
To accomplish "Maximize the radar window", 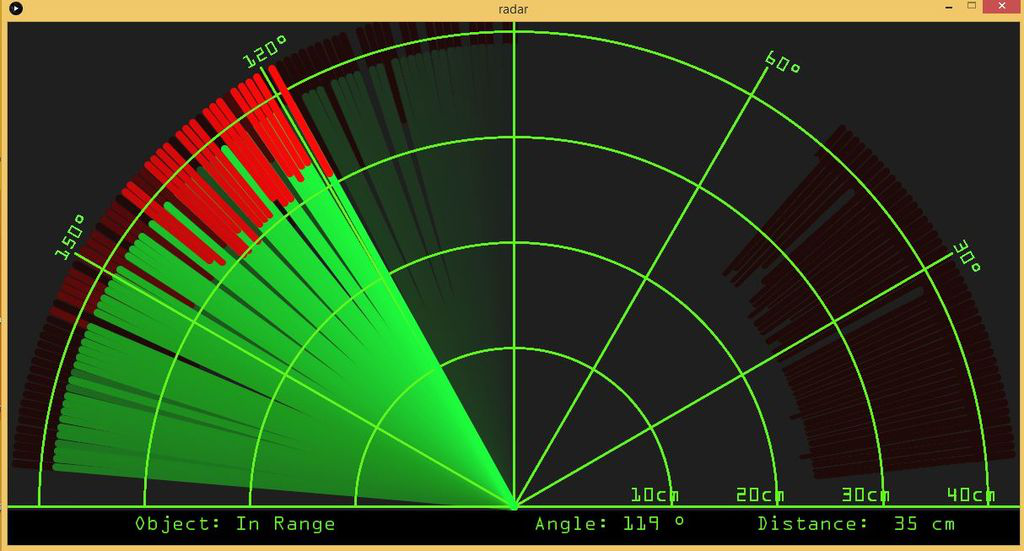I will pos(971,7).
